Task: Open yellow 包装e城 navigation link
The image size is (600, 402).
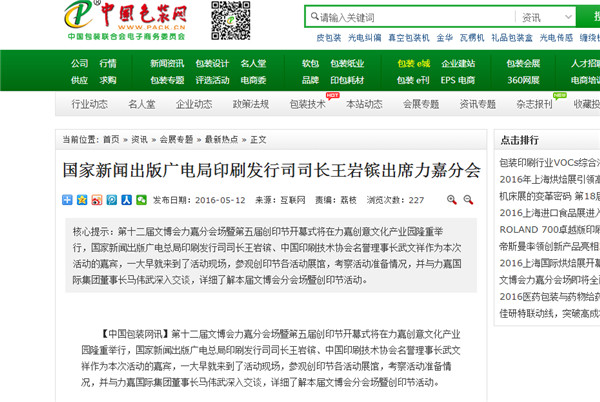Action: coord(414,63)
